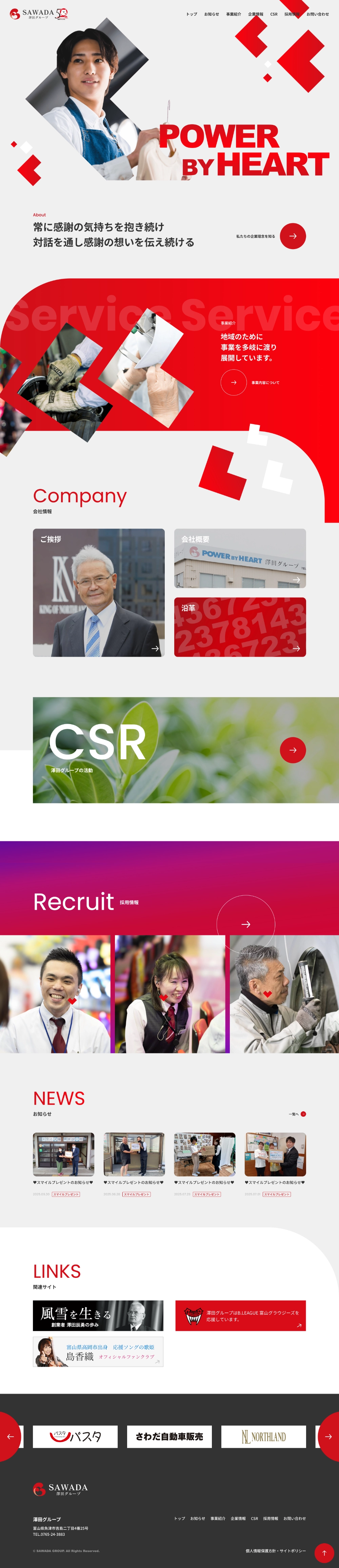Click the SAWADA logo in the header
This screenshot has height=1568, width=339.
point(39,13)
